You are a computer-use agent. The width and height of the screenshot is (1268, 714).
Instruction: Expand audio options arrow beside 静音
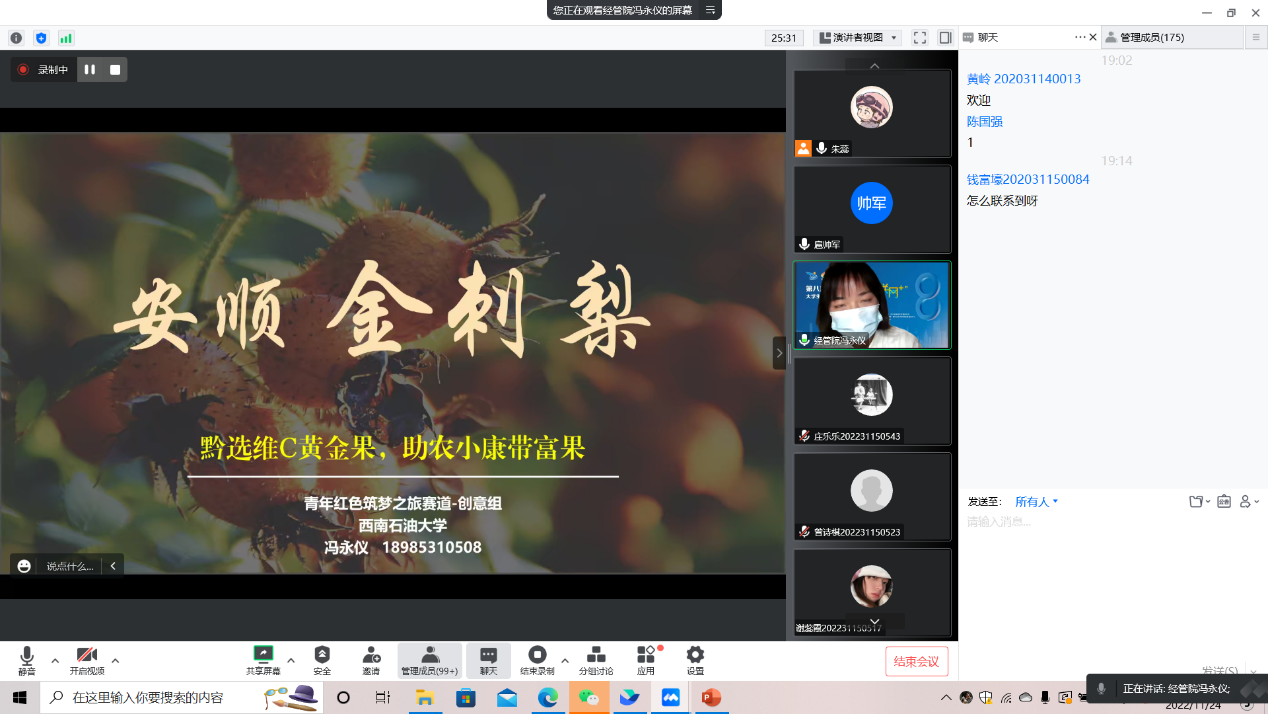point(55,661)
